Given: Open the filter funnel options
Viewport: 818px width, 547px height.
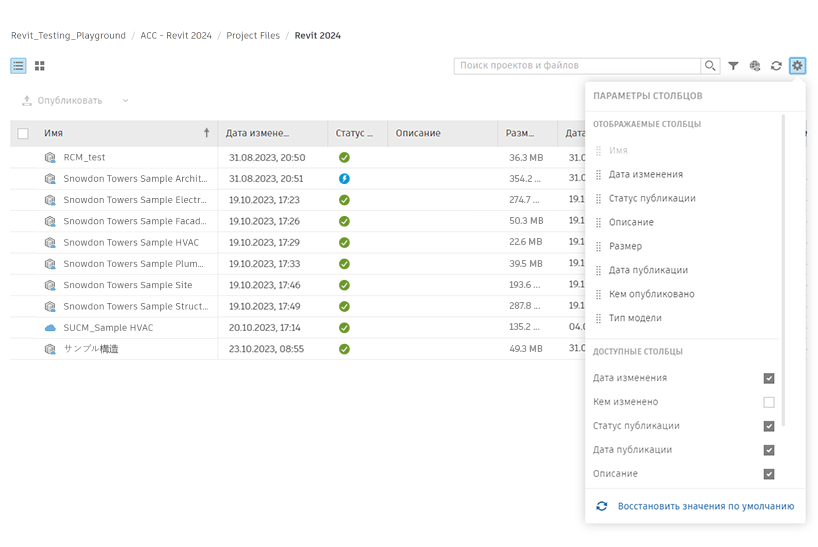Looking at the screenshot, I should click(733, 66).
